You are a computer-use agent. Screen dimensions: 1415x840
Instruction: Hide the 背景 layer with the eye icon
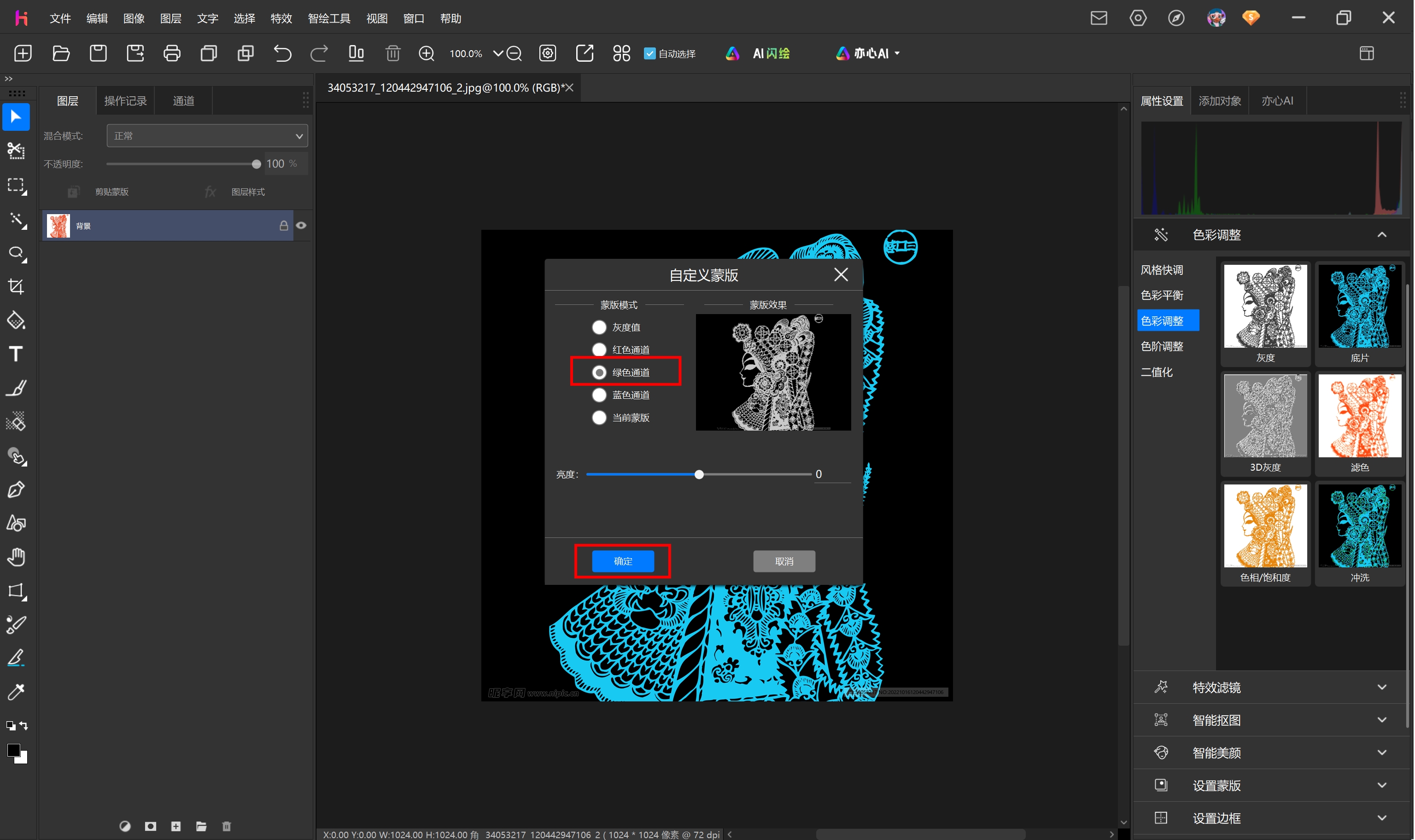pyautogui.click(x=301, y=225)
